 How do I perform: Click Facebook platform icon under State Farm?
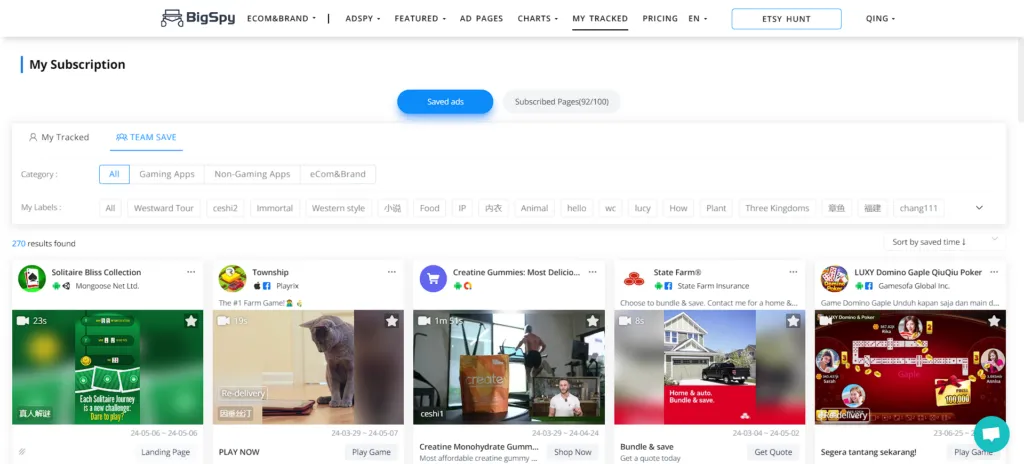tap(668, 286)
